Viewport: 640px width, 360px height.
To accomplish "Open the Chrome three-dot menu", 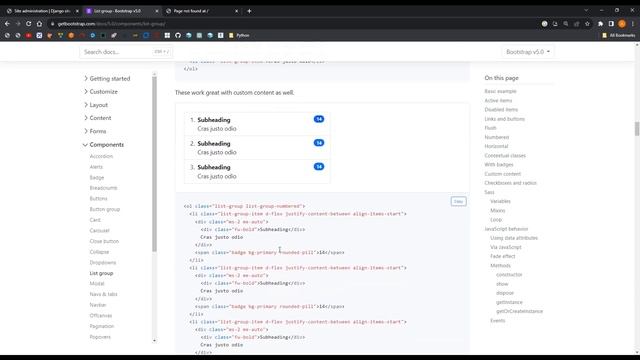I will pyautogui.click(x=633, y=24).
